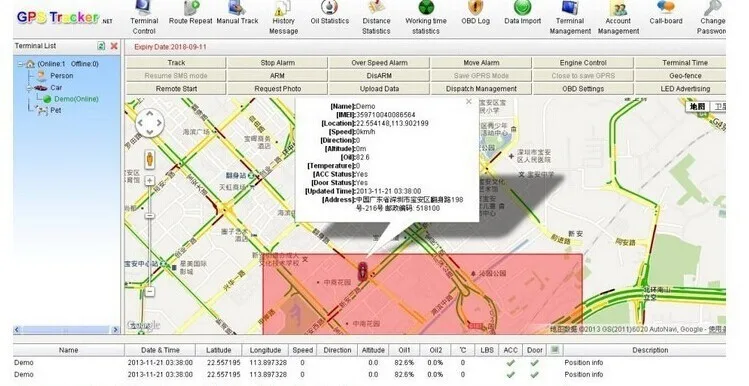
Task: Open Terminal Management
Action: (570, 18)
